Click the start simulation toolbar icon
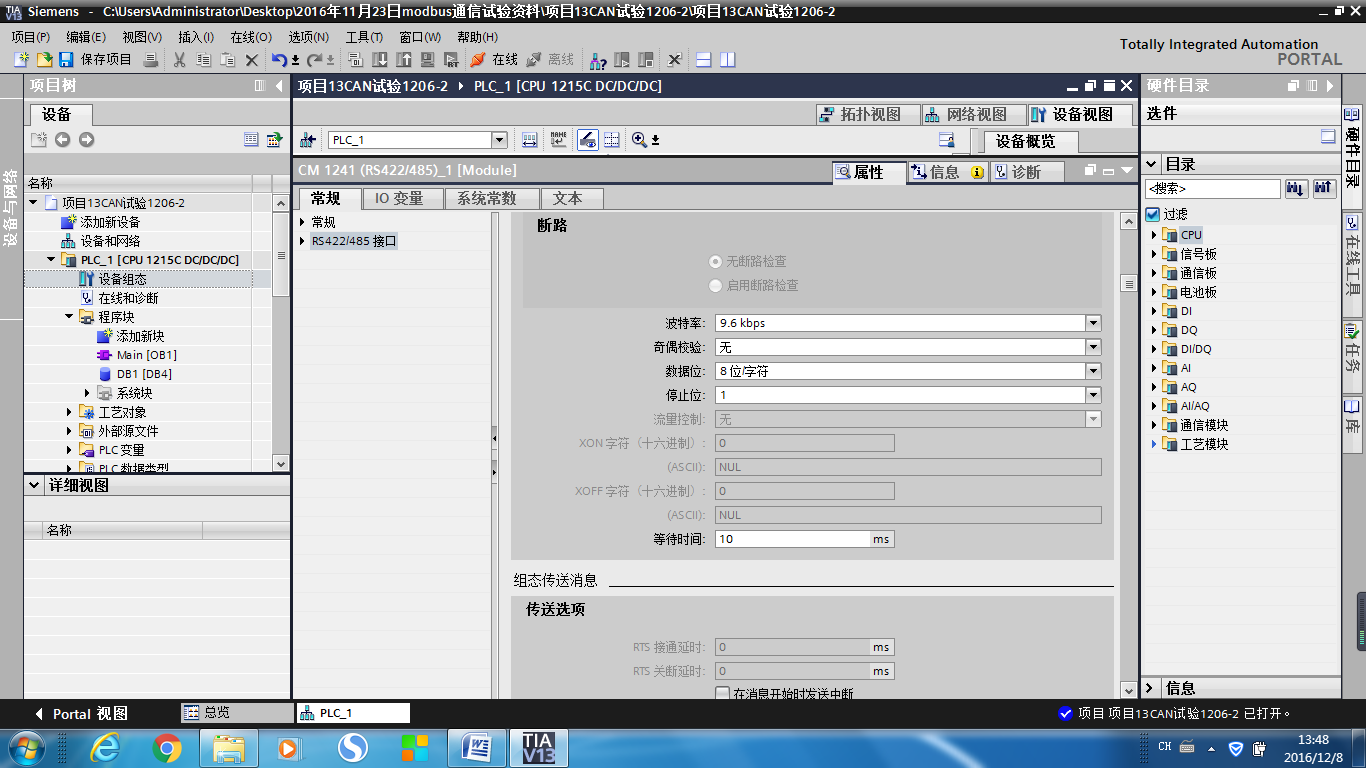Viewport: 1366px width, 768px height. point(428,60)
